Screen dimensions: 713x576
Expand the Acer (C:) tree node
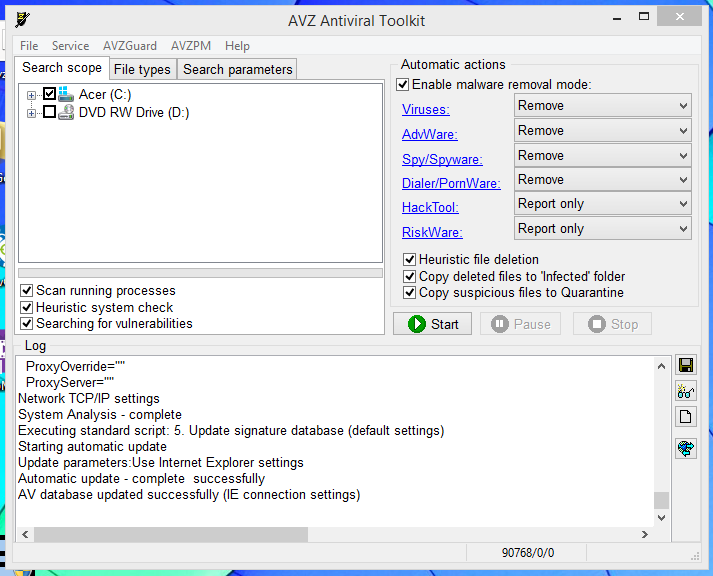[31, 95]
